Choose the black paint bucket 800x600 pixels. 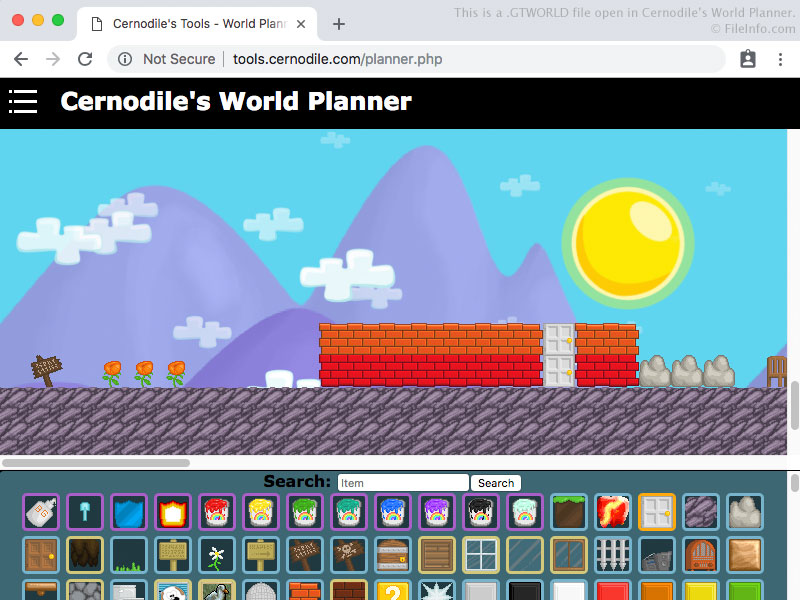[481, 512]
